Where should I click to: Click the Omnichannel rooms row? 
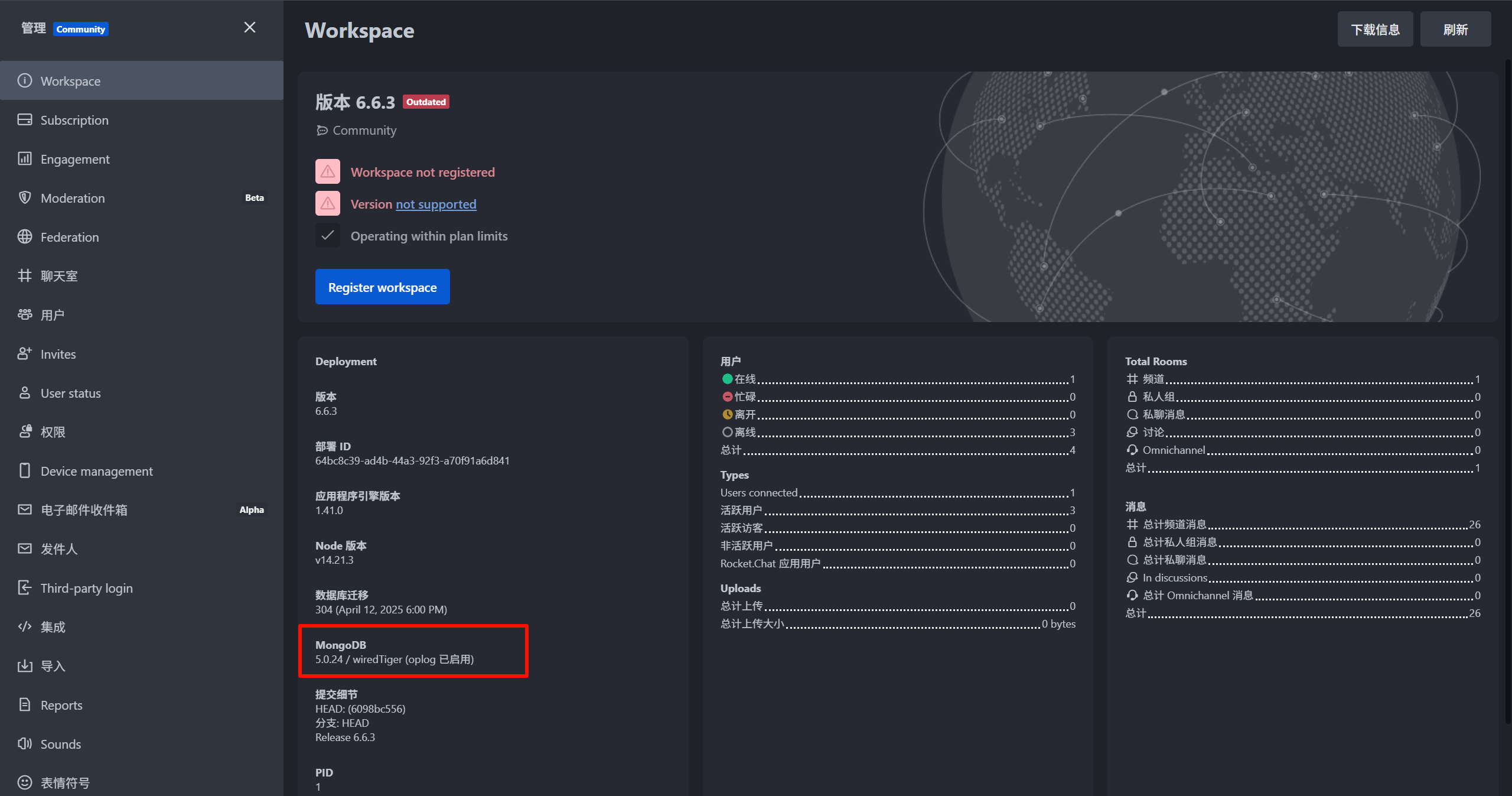coord(1303,450)
